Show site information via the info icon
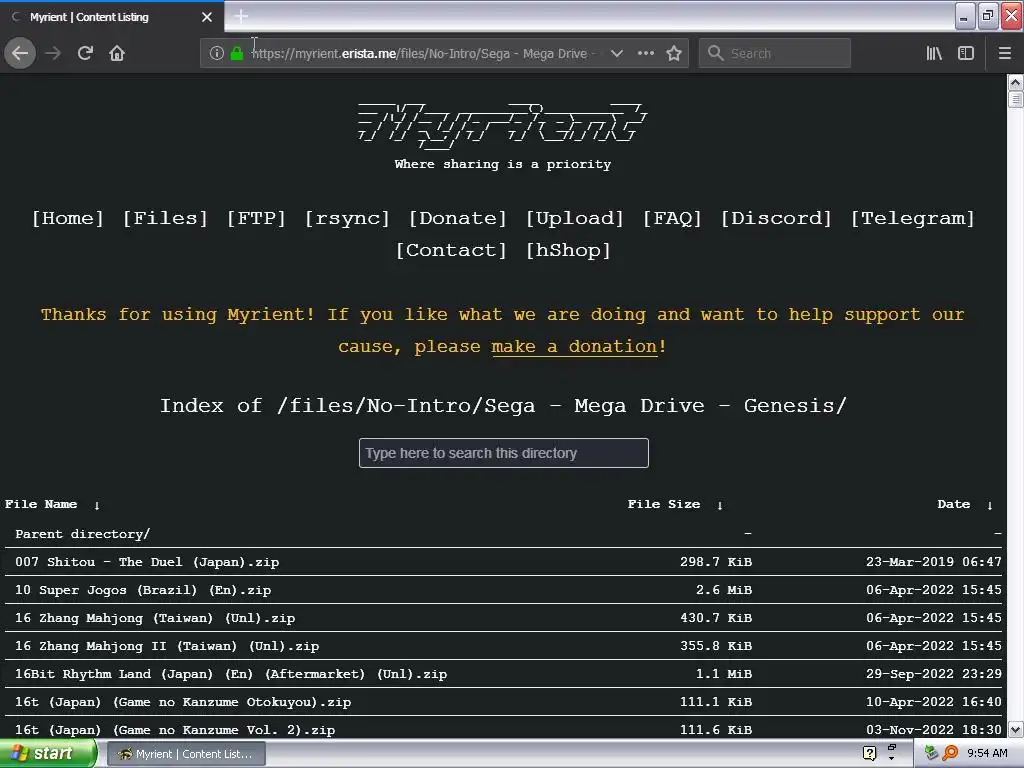Viewport: 1024px width, 768px height. coord(217,53)
